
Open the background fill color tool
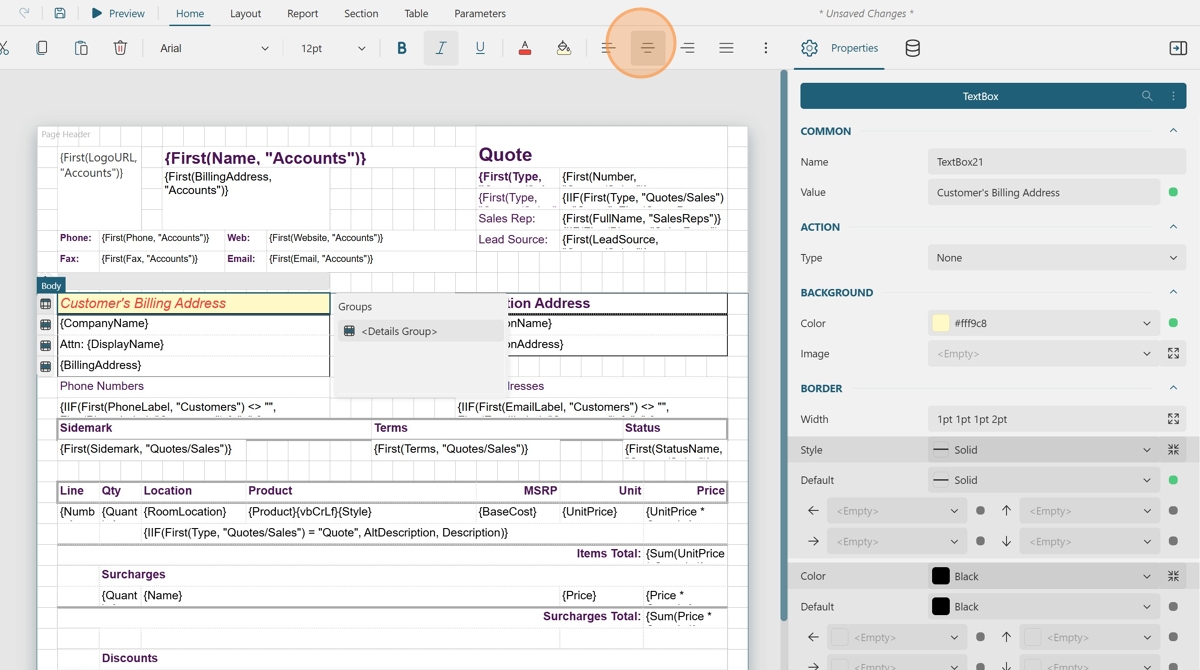click(x=564, y=48)
